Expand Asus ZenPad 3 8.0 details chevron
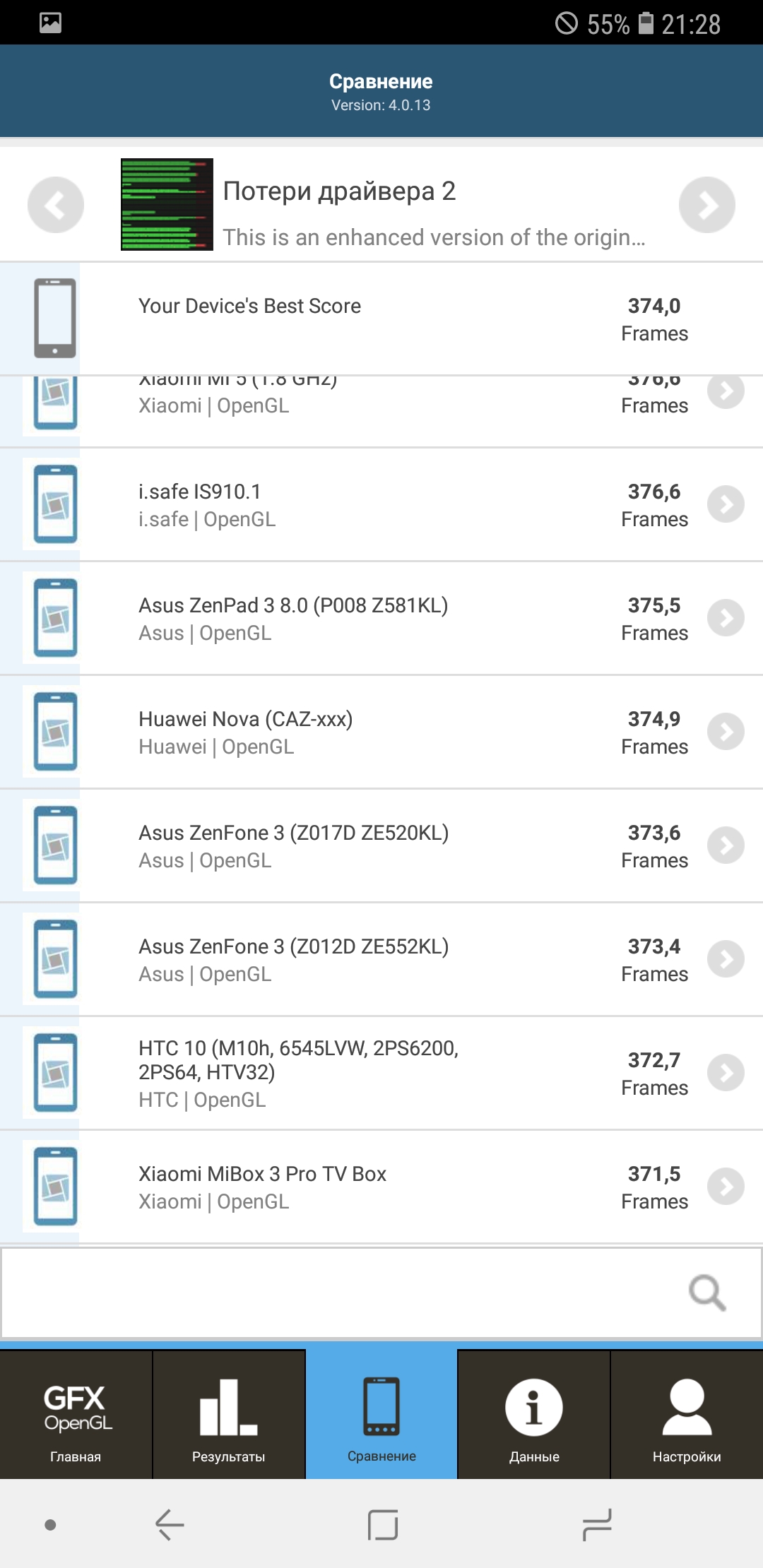 point(726,618)
